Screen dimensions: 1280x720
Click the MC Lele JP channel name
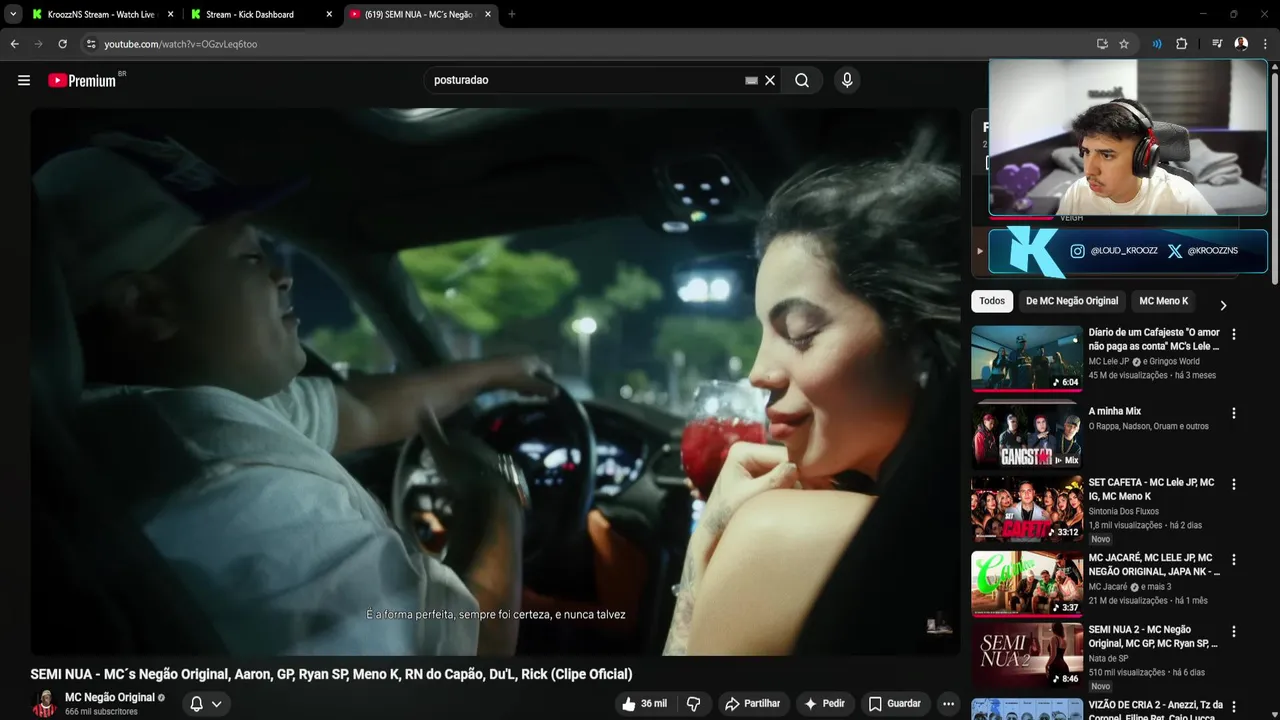[1108, 361]
